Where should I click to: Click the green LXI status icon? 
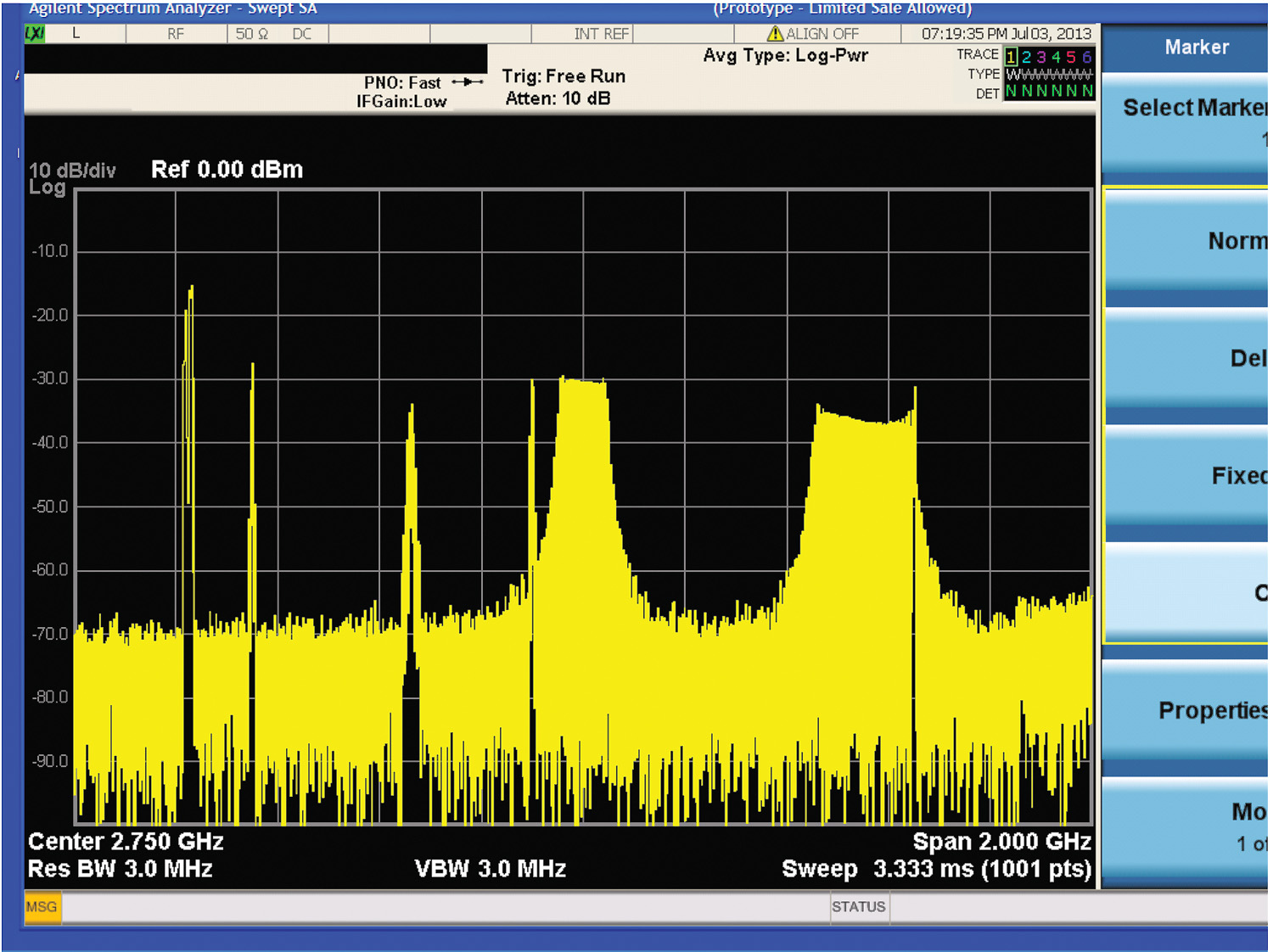(35, 34)
